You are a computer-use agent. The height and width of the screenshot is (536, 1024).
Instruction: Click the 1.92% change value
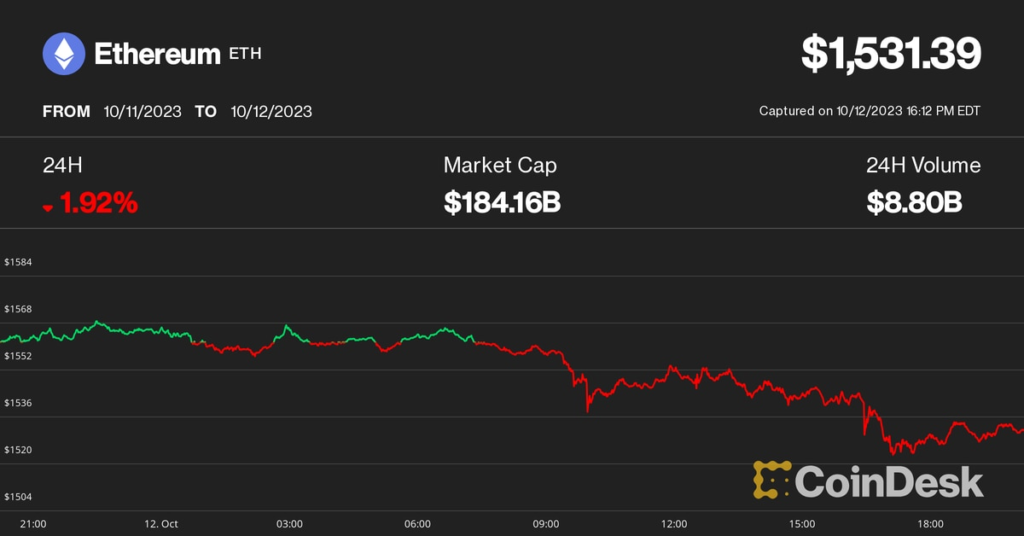tap(98, 204)
